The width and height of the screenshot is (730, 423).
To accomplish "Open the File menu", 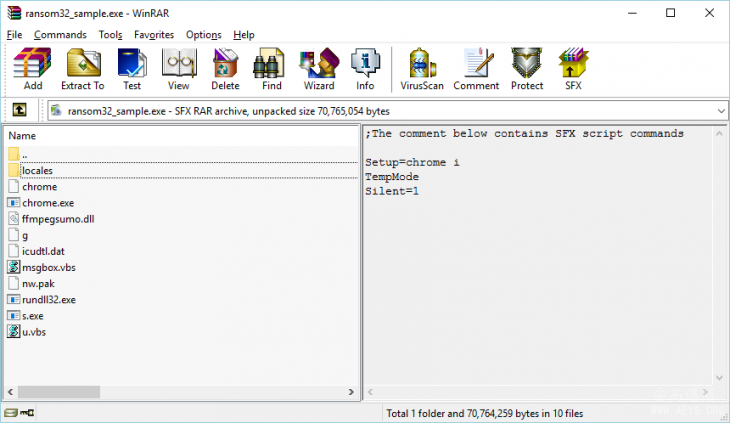I will [14, 35].
